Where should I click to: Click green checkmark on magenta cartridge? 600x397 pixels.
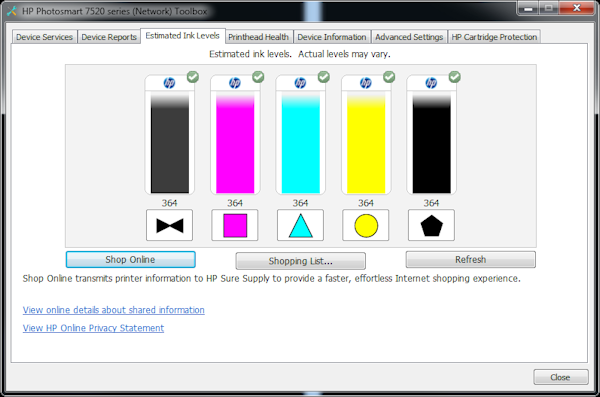tap(258, 77)
